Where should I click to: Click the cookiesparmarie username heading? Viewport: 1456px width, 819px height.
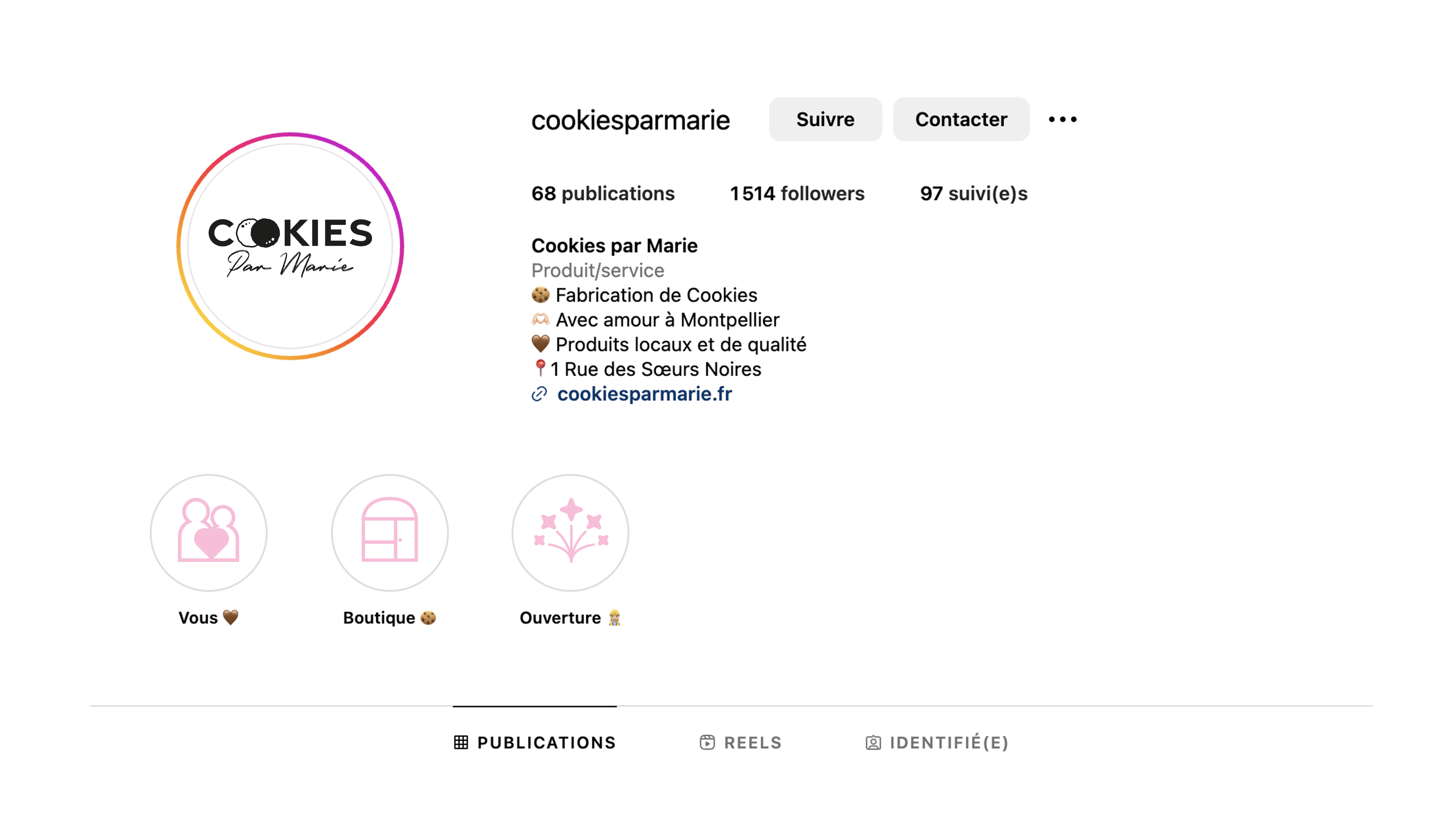(x=631, y=121)
